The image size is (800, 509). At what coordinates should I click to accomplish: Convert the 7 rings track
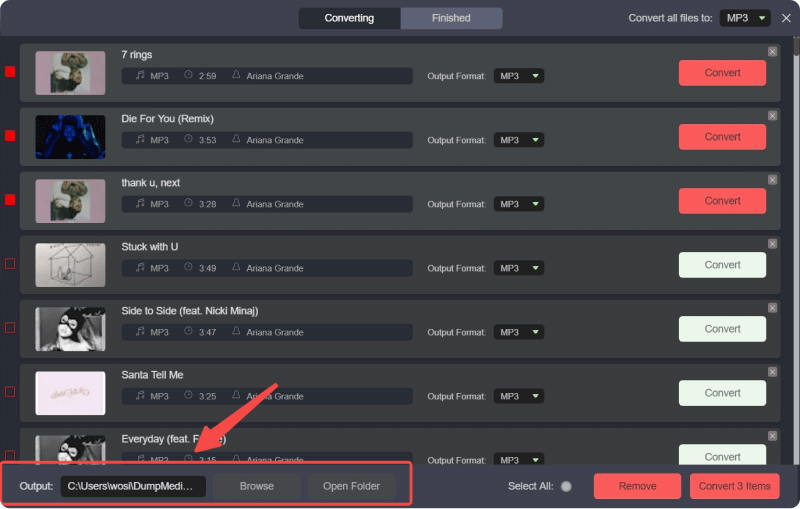pos(722,73)
